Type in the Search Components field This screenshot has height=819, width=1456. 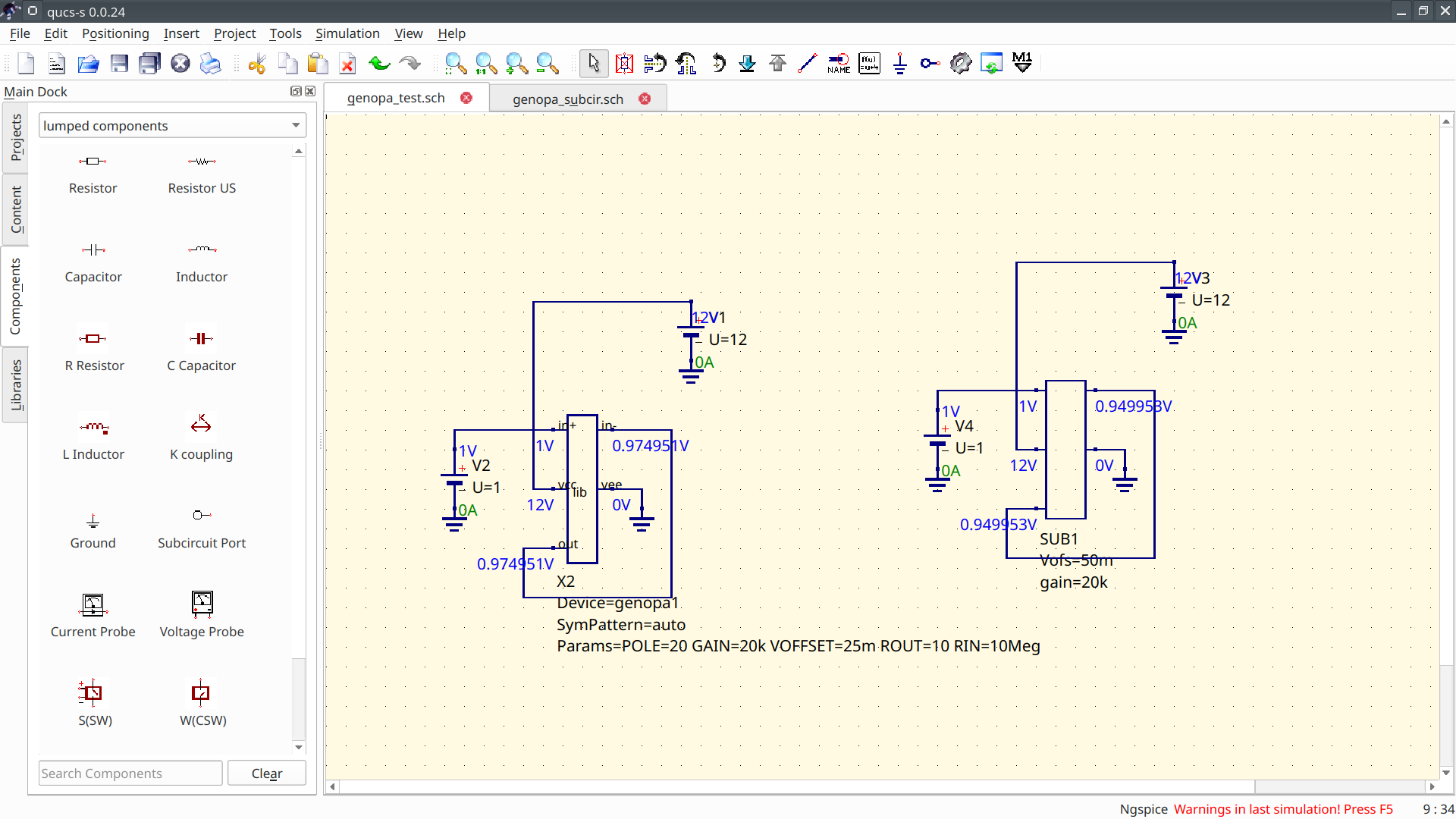129,773
